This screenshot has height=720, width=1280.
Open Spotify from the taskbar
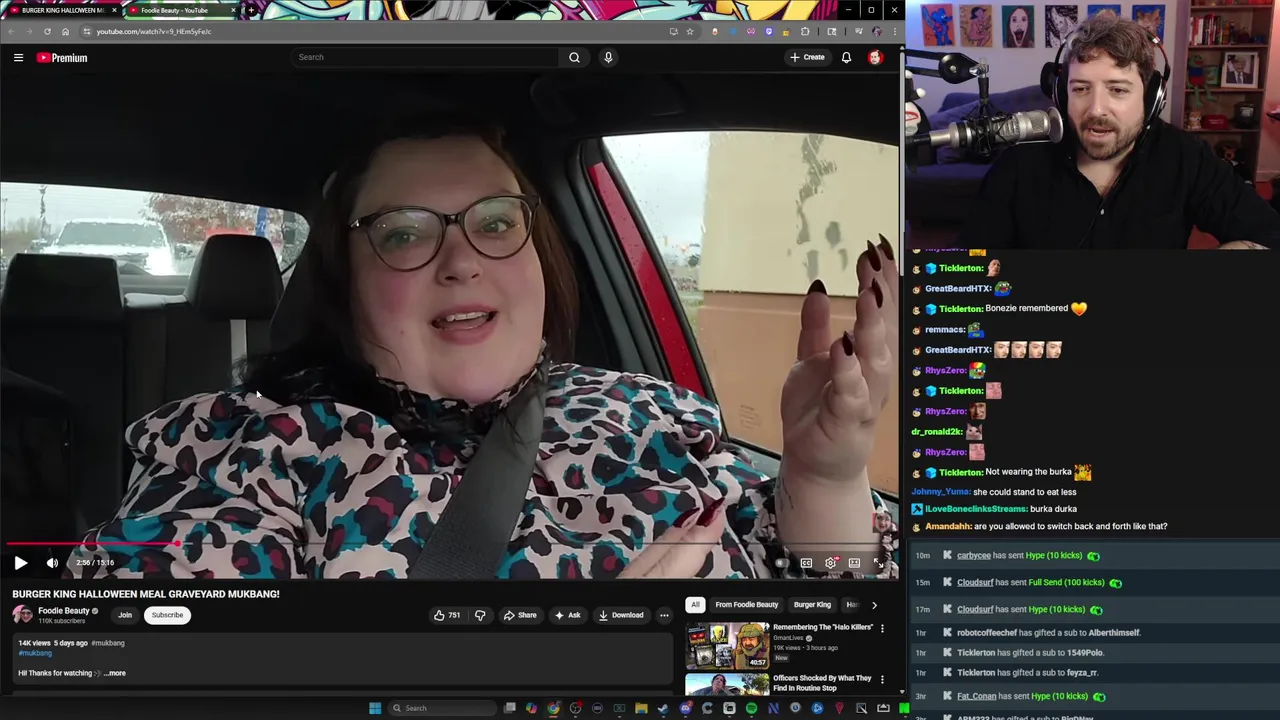point(751,708)
